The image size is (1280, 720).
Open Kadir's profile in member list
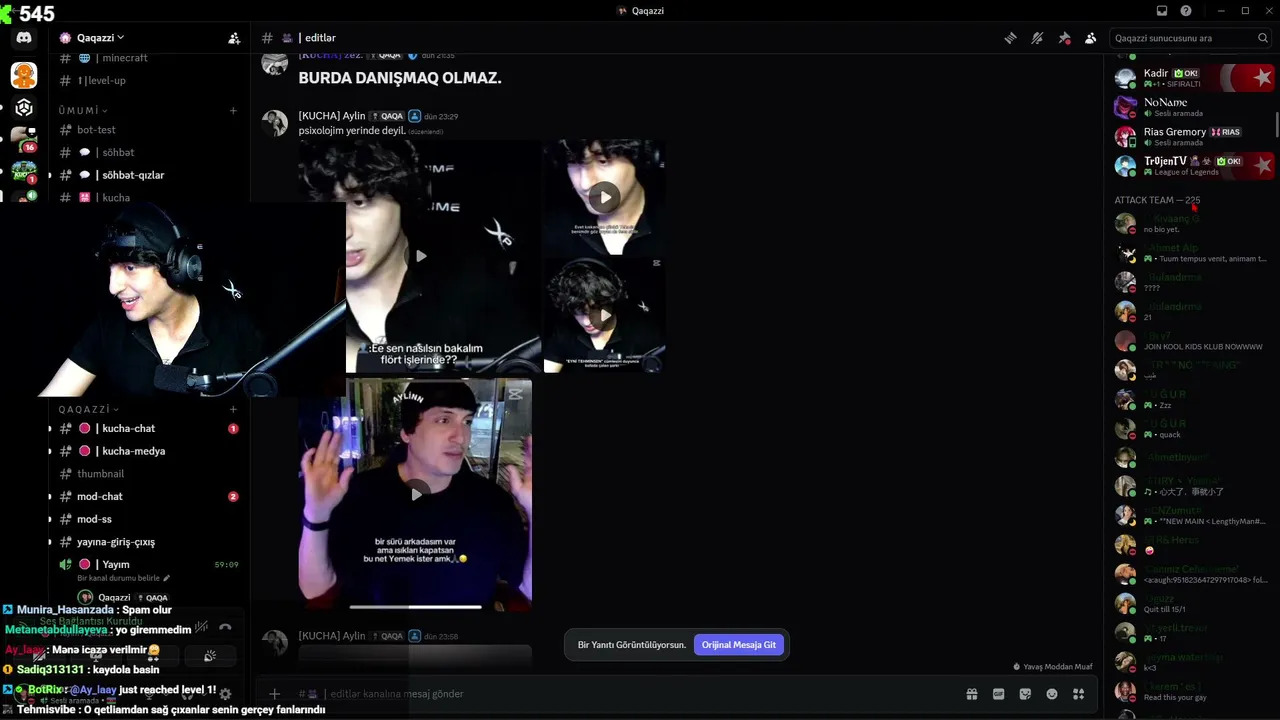tap(1193, 78)
